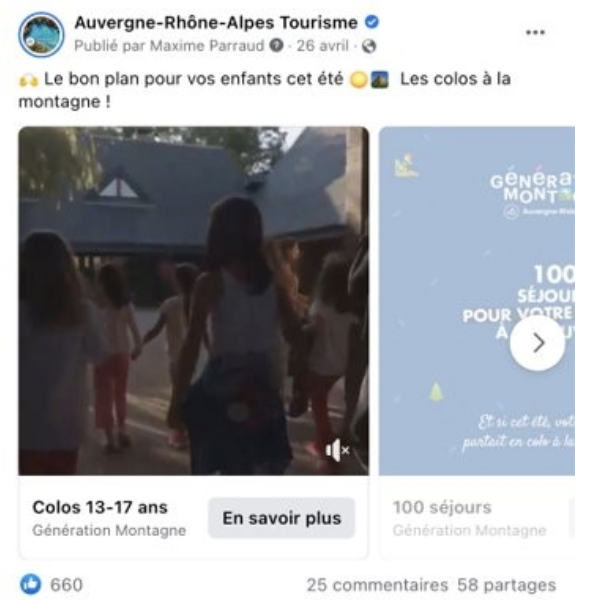Open Maxime Parraud publisher link
Screen dimensions: 592x604
[x=207, y=46]
